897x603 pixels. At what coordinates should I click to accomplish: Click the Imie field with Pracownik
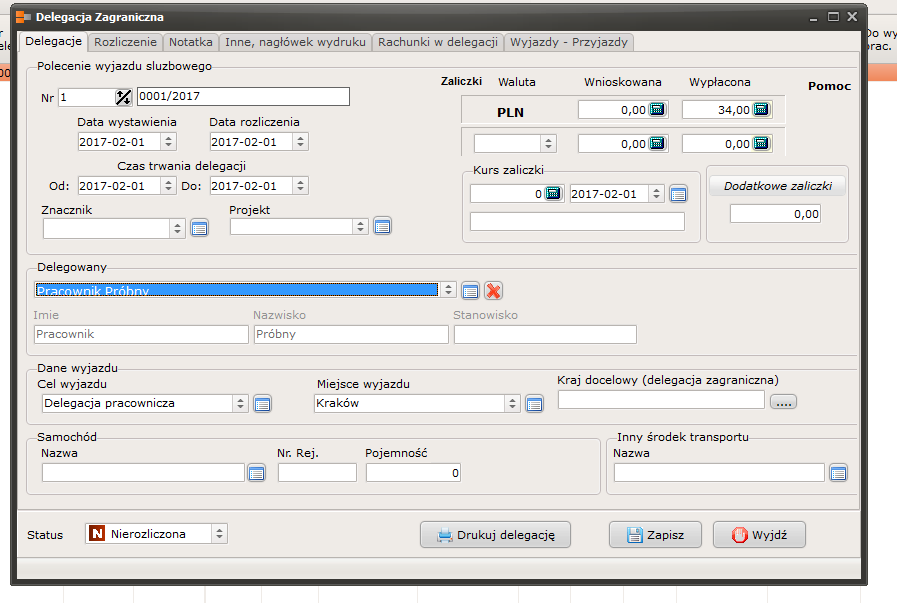(x=141, y=335)
